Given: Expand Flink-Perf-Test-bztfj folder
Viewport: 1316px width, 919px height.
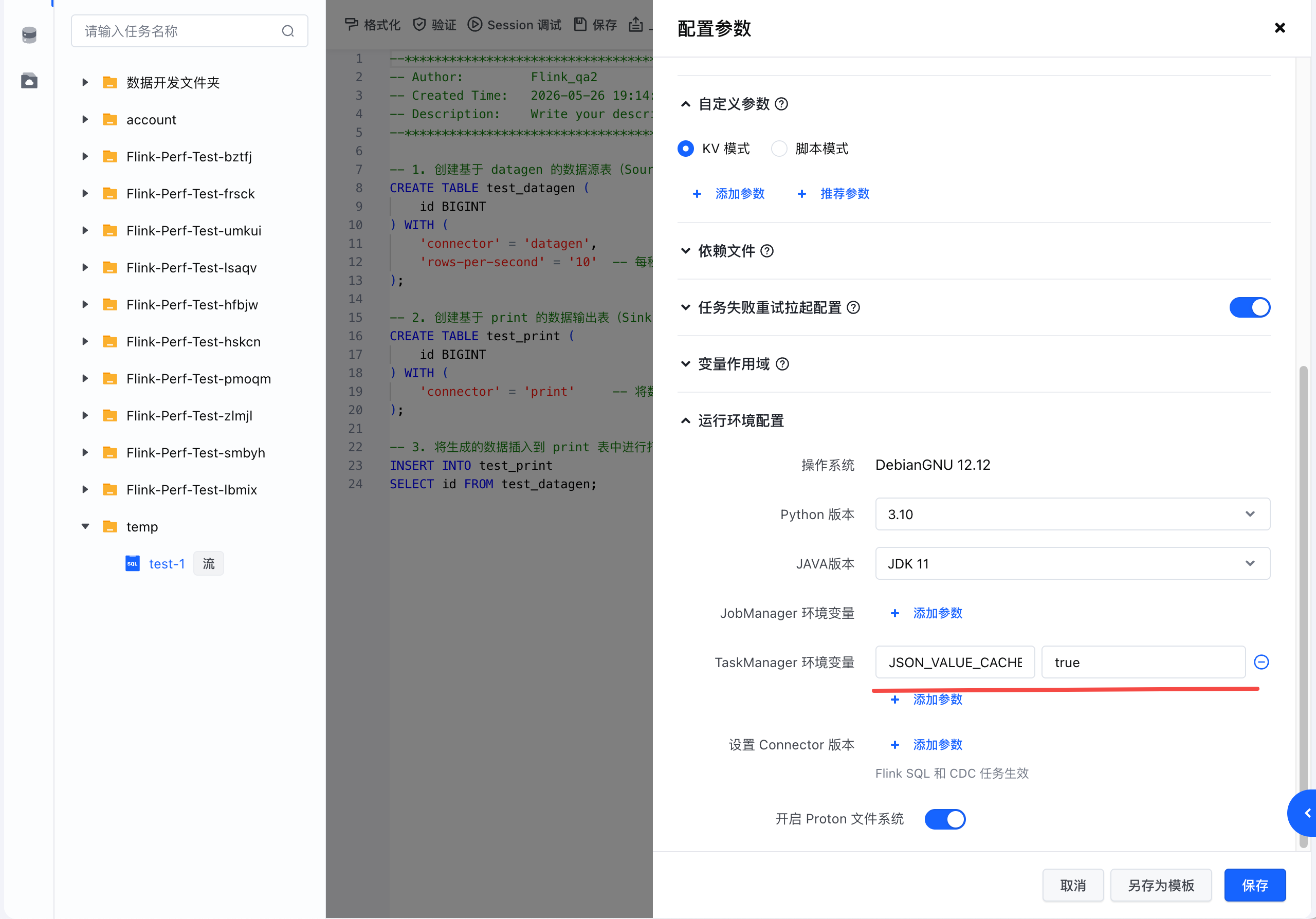Looking at the screenshot, I should pos(85,156).
